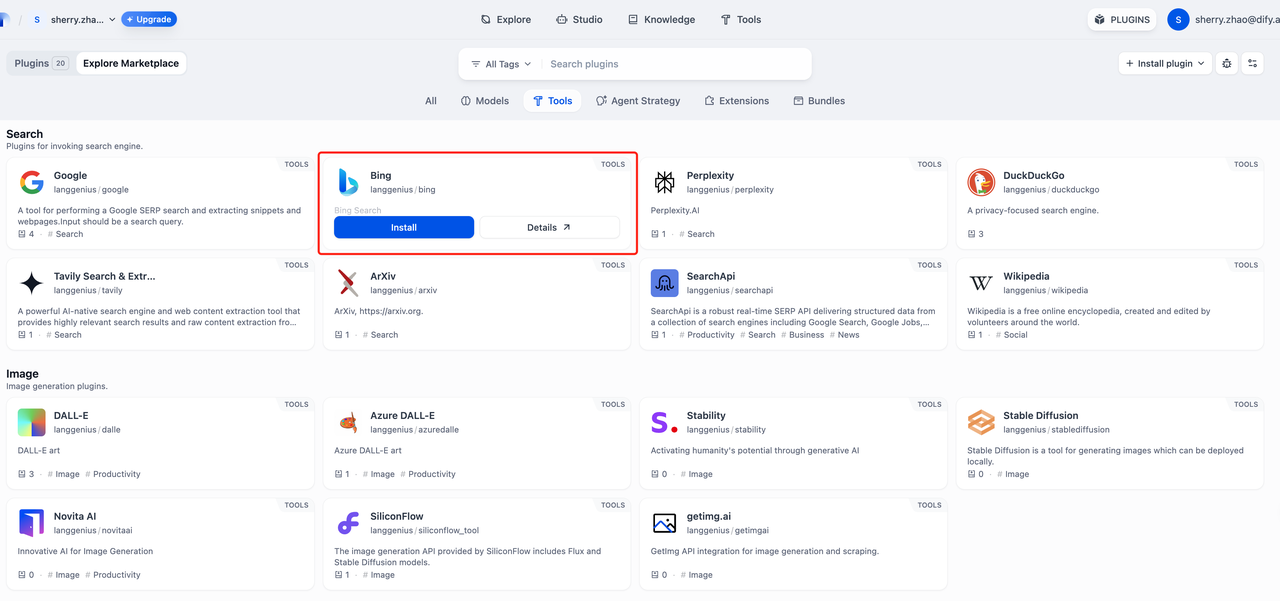Expand the All Tags filter dropdown
Viewport: 1280px width, 601px height.
(x=501, y=64)
